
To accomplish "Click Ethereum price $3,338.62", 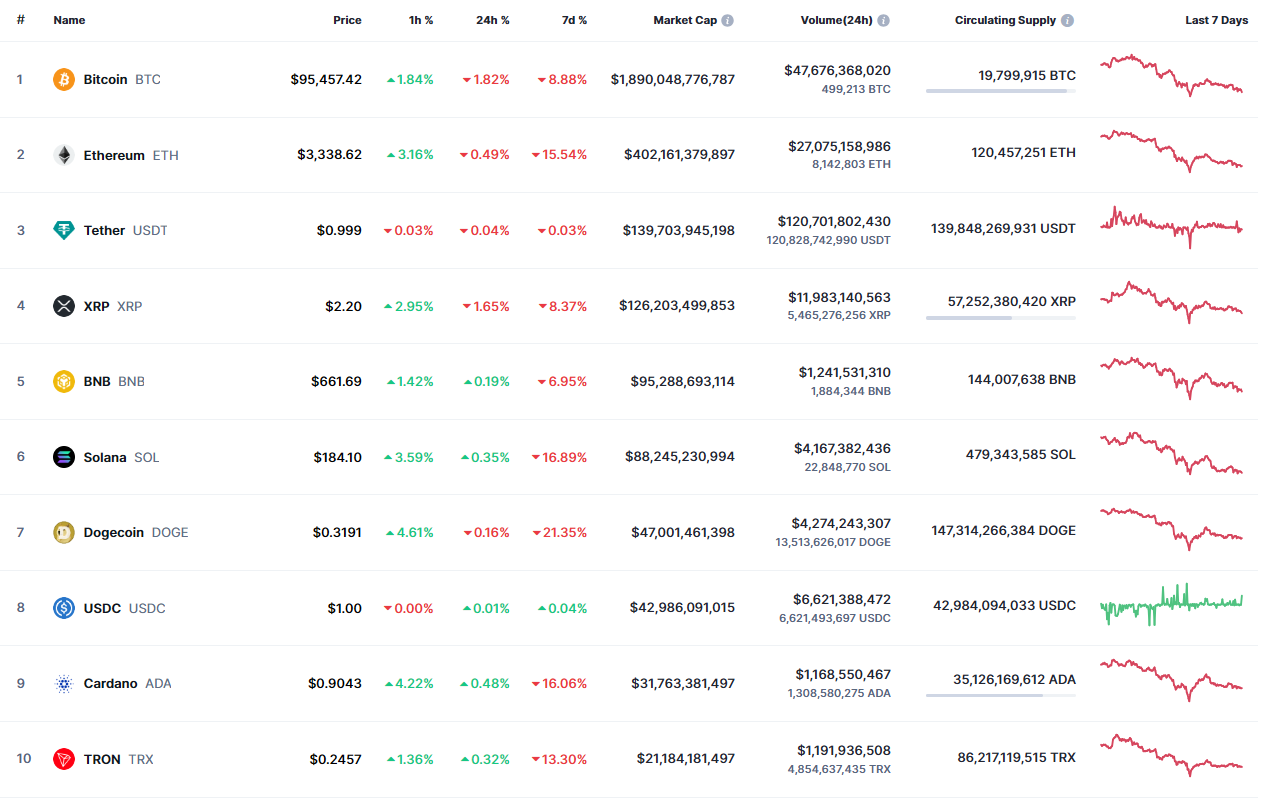I will [330, 155].
